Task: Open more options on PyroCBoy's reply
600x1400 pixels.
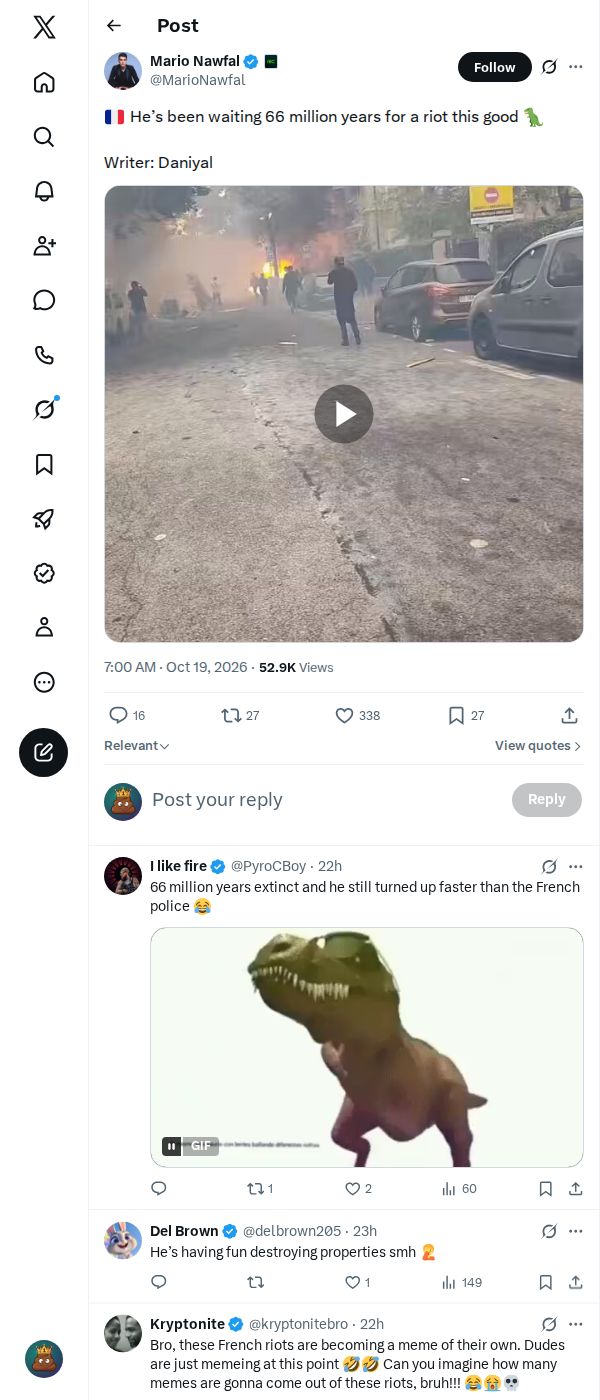Action: pyautogui.click(x=576, y=867)
